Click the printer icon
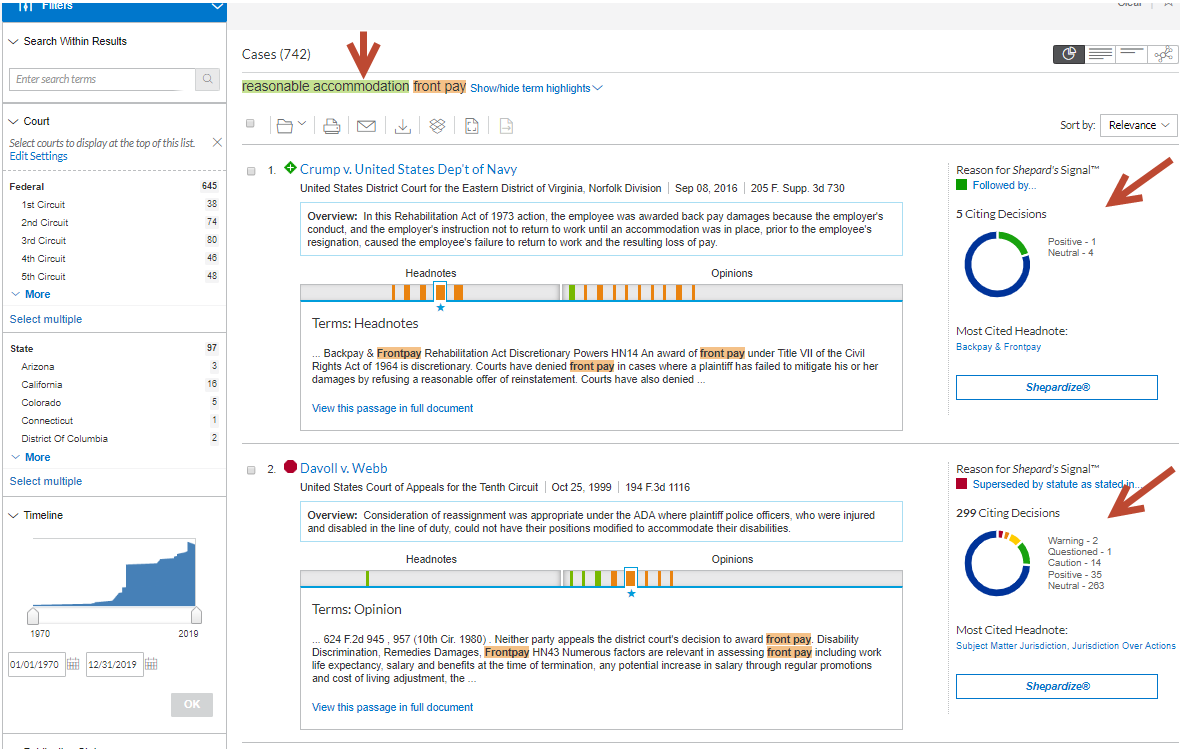Viewport: 1180px width, 749px height. [x=331, y=126]
